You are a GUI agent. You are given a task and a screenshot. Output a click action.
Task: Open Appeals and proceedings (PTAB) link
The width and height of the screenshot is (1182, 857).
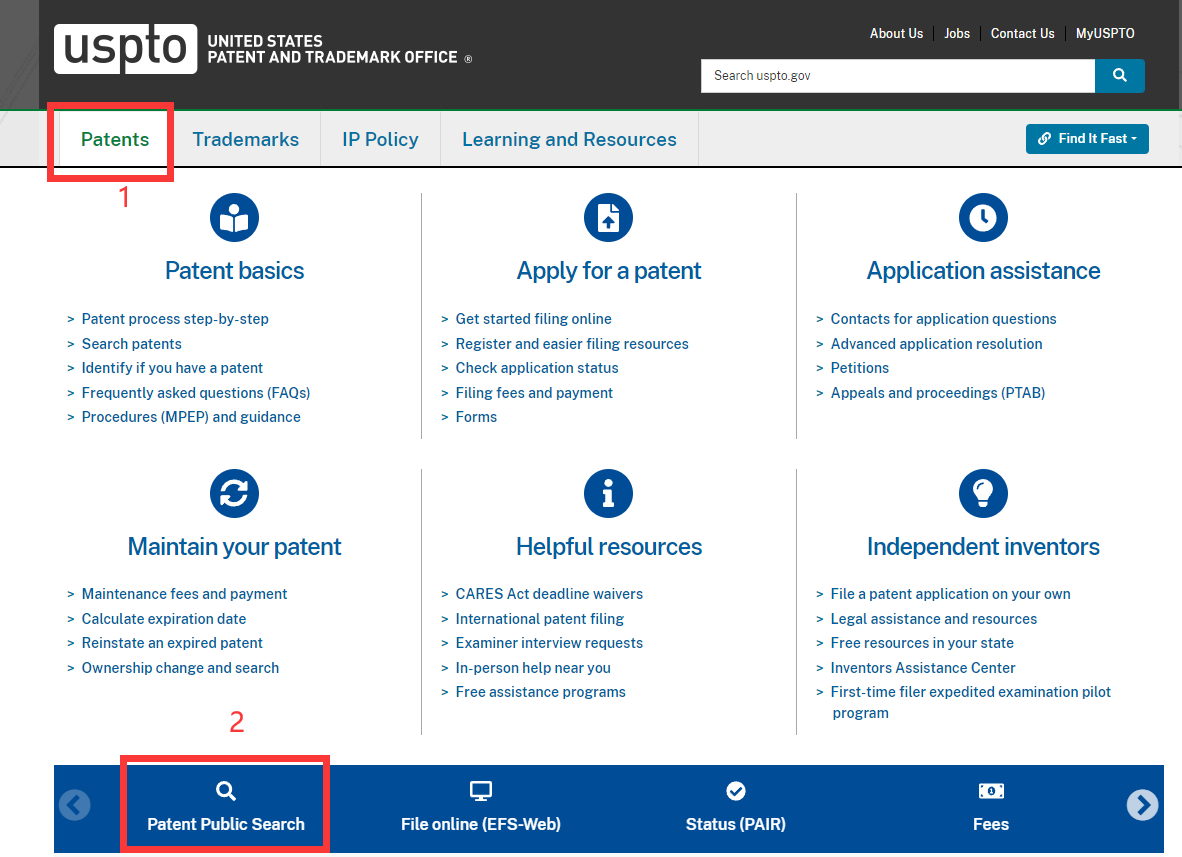tap(938, 393)
